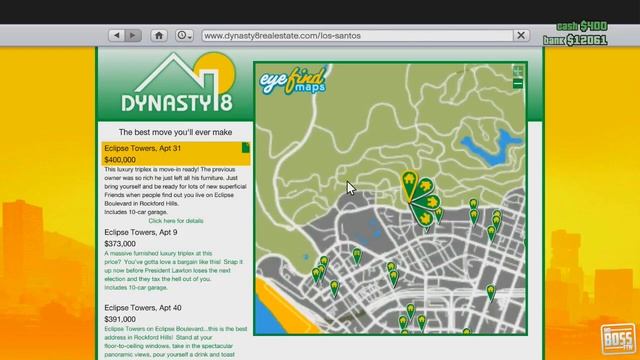Screen dimensions: 640x360
Task: Open 'Click here for details' link
Action: 176,221
